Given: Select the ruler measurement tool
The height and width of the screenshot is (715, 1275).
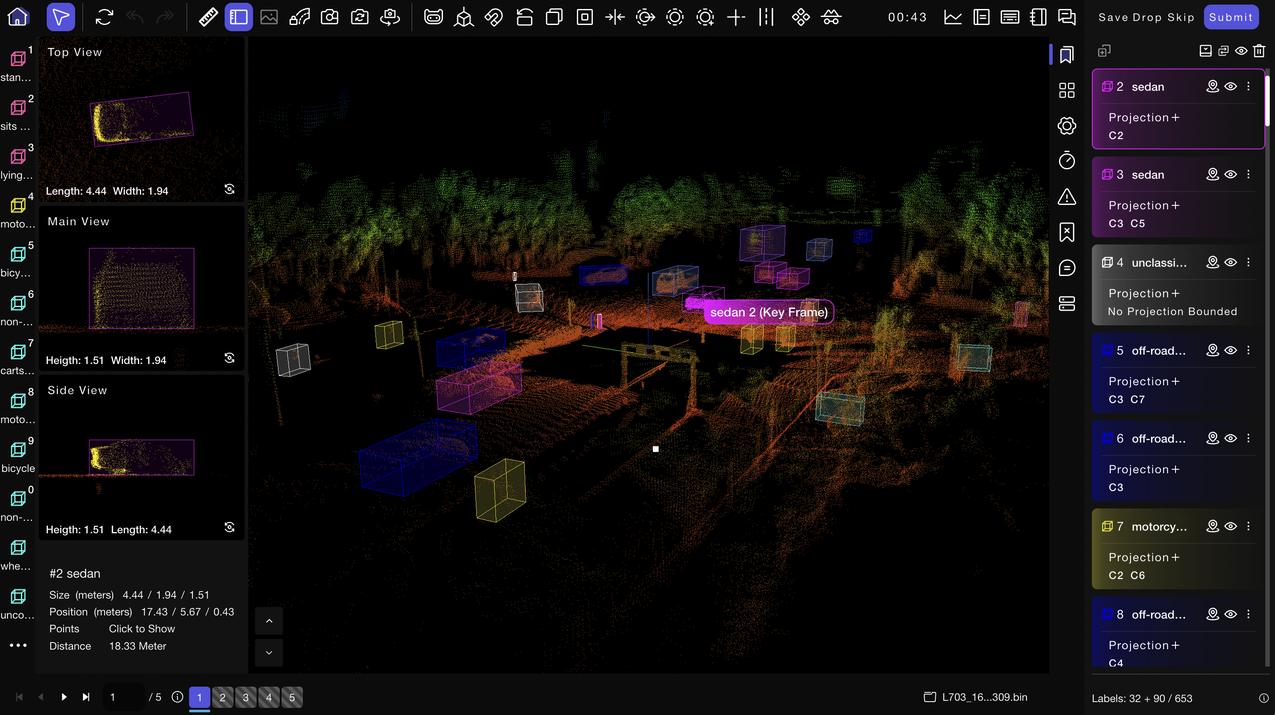Looking at the screenshot, I should [x=208, y=17].
